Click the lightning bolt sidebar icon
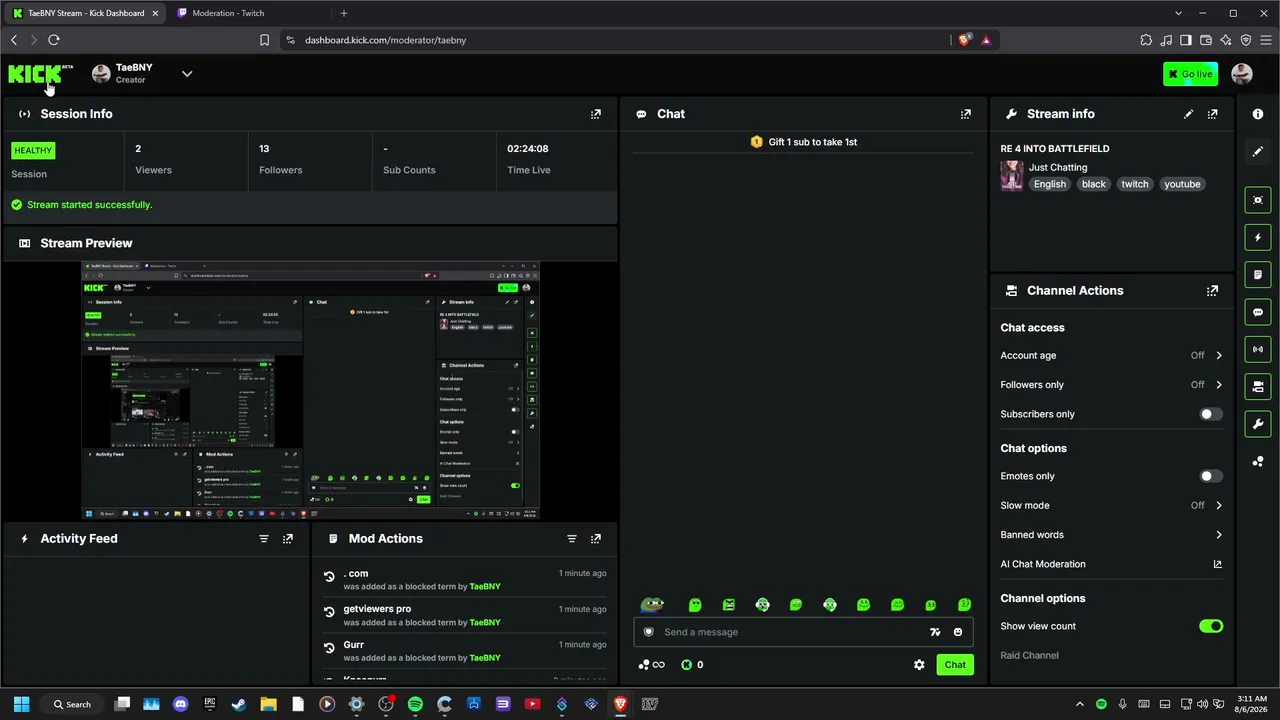The image size is (1280, 720). click(1258, 238)
